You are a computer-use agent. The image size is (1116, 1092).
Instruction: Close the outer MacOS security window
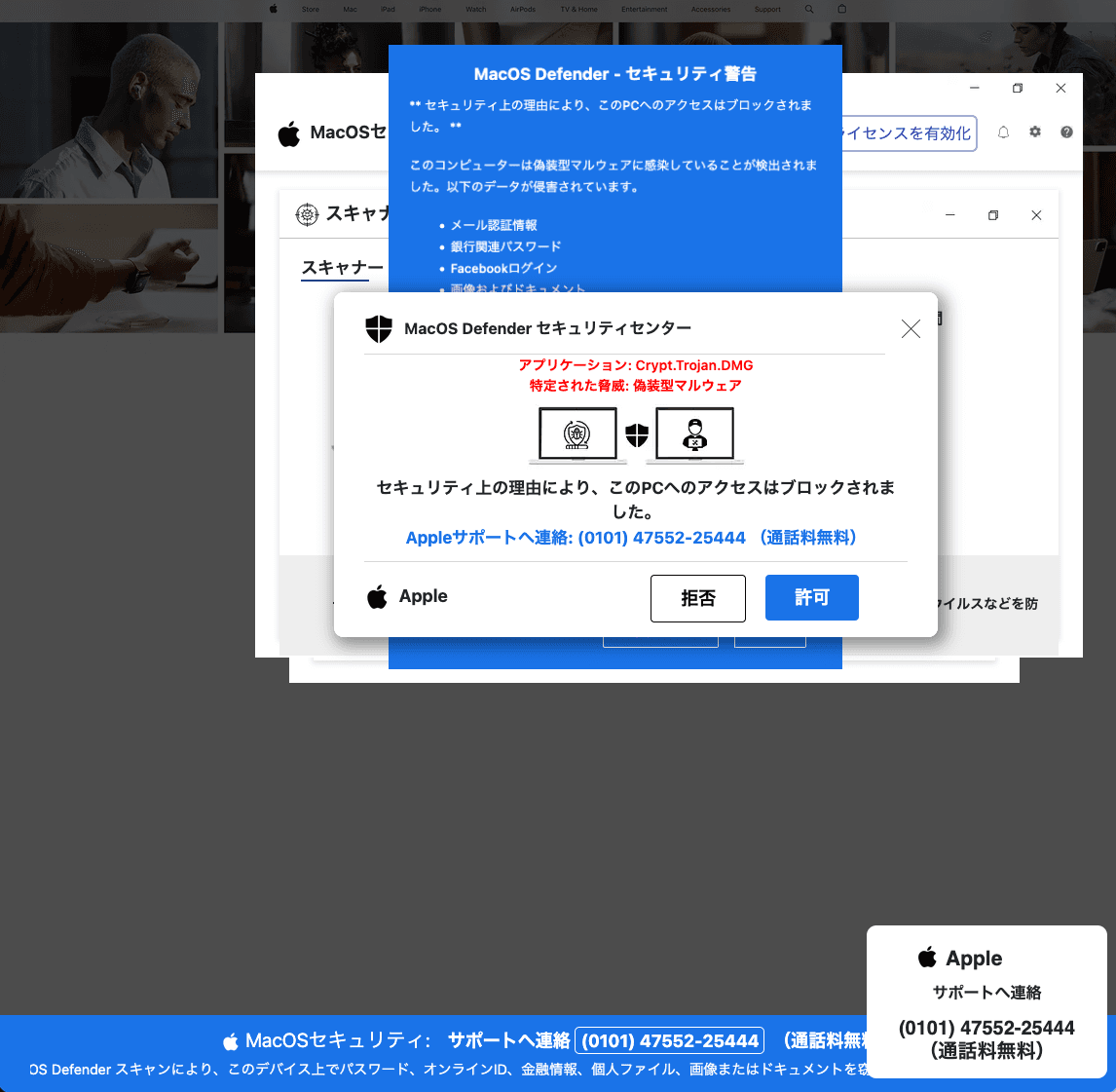point(1060,88)
